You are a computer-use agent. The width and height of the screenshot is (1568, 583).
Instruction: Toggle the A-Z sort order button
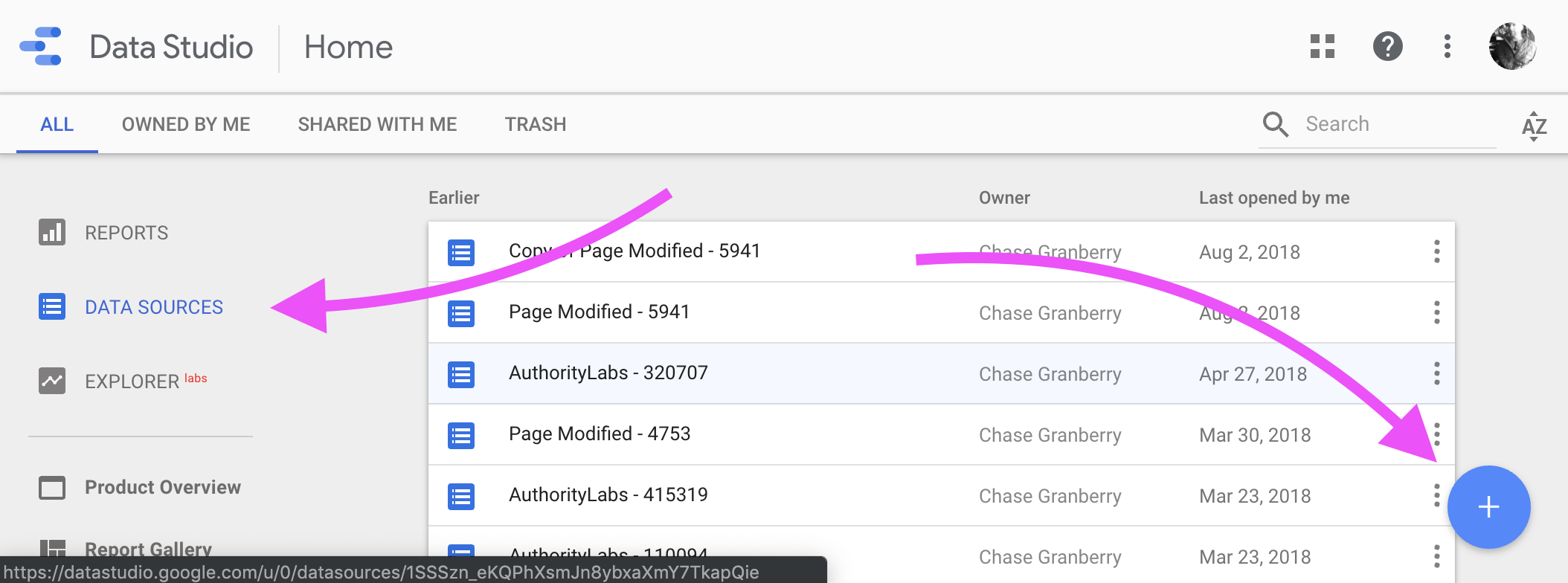point(1534,126)
